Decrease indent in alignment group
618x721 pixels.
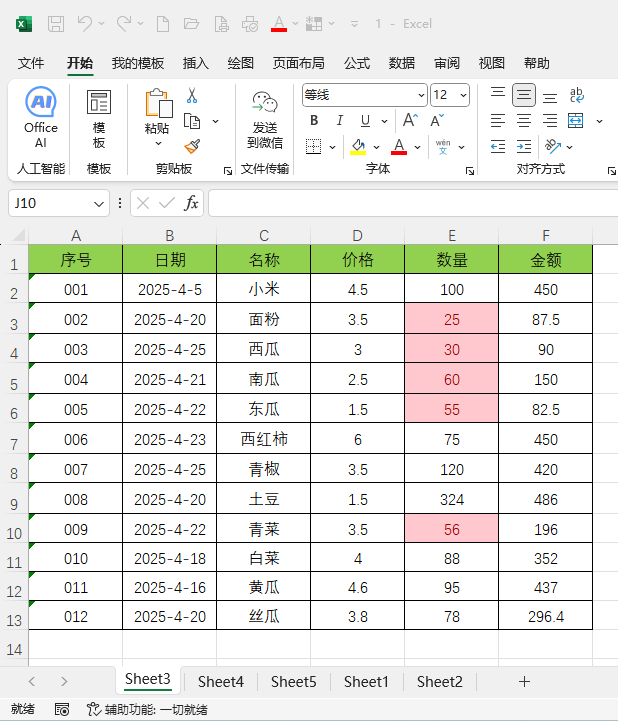pos(498,147)
